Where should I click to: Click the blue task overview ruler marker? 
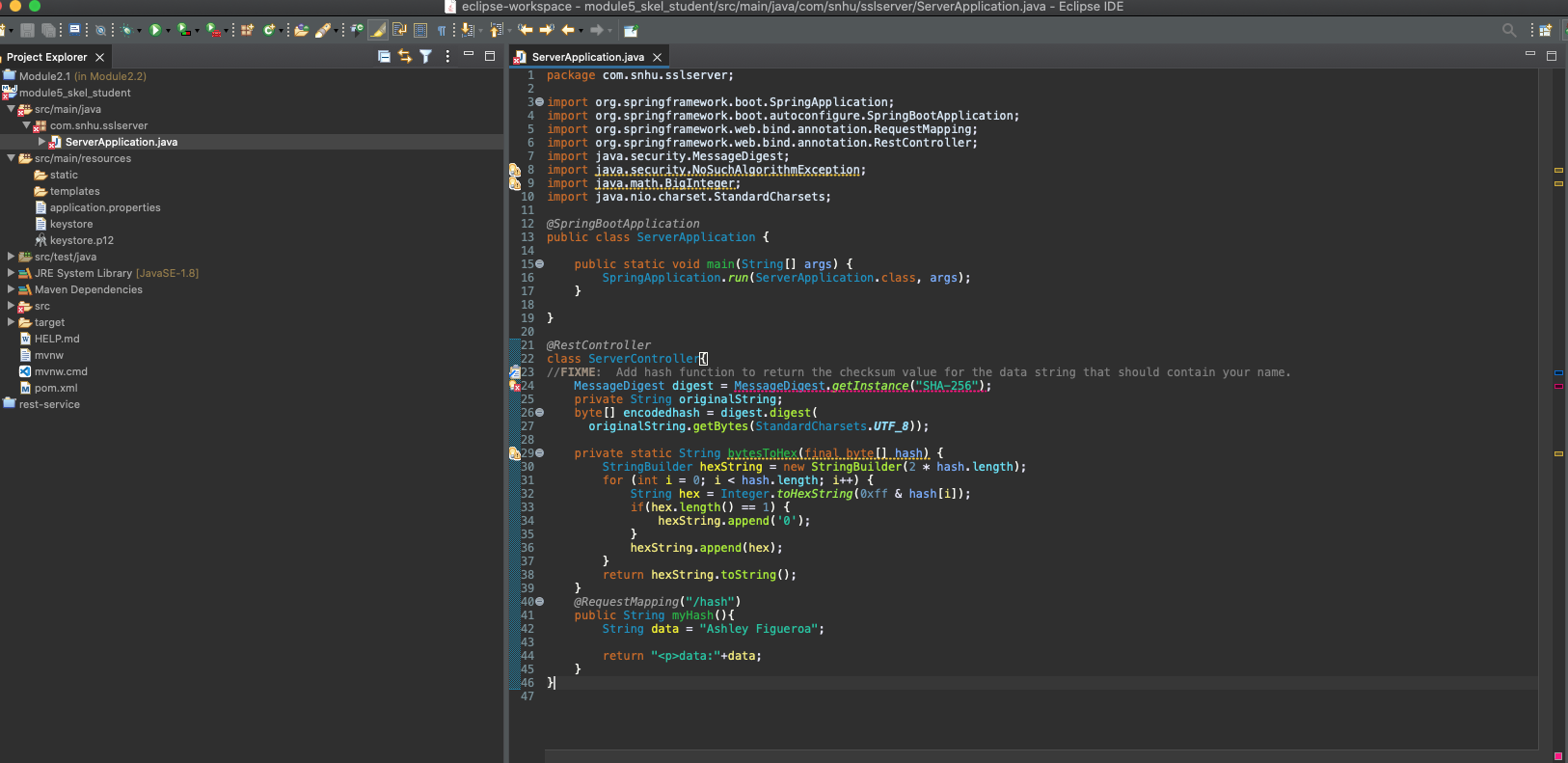click(1558, 372)
